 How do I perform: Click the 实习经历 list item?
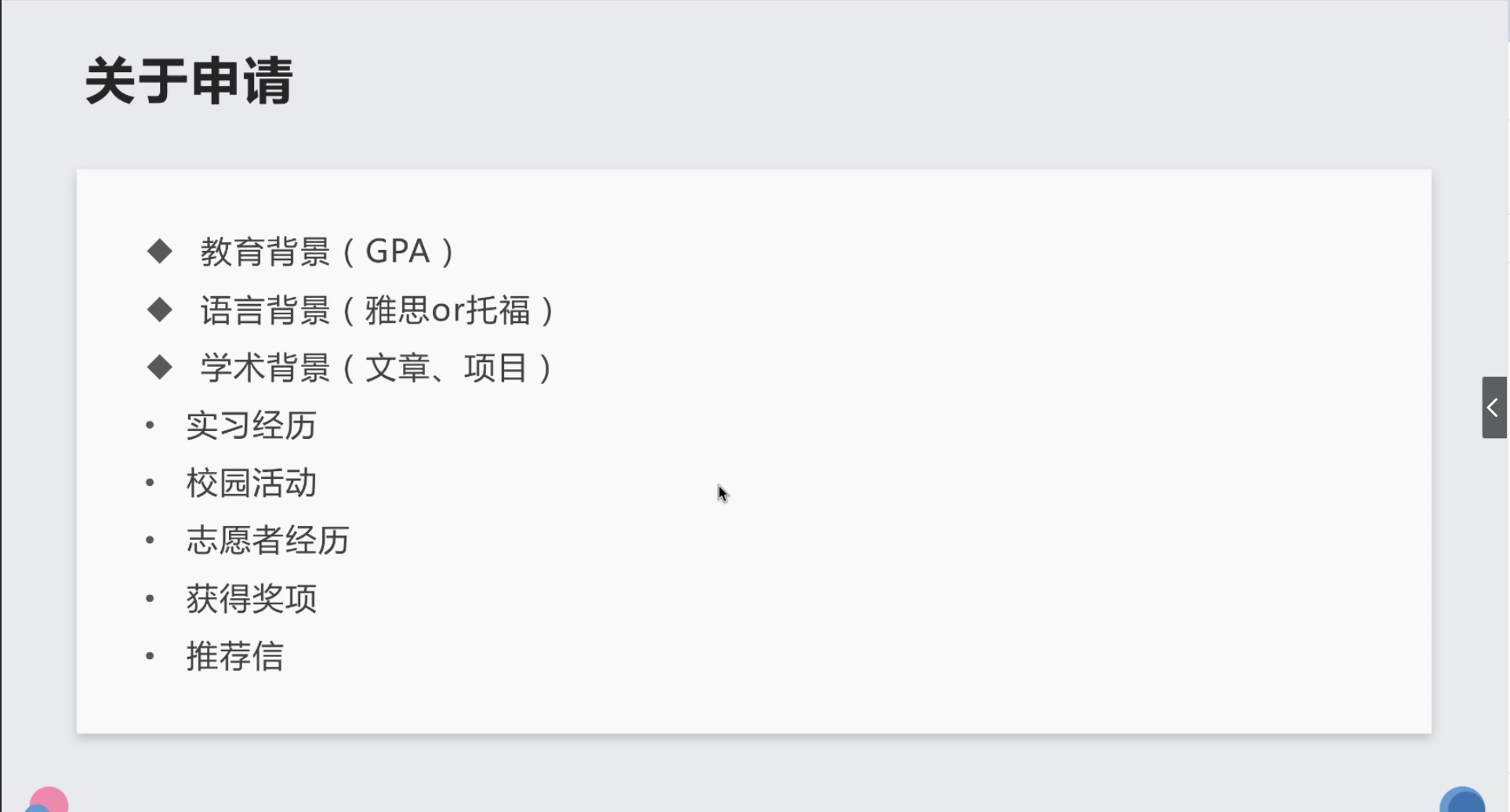[x=251, y=426]
